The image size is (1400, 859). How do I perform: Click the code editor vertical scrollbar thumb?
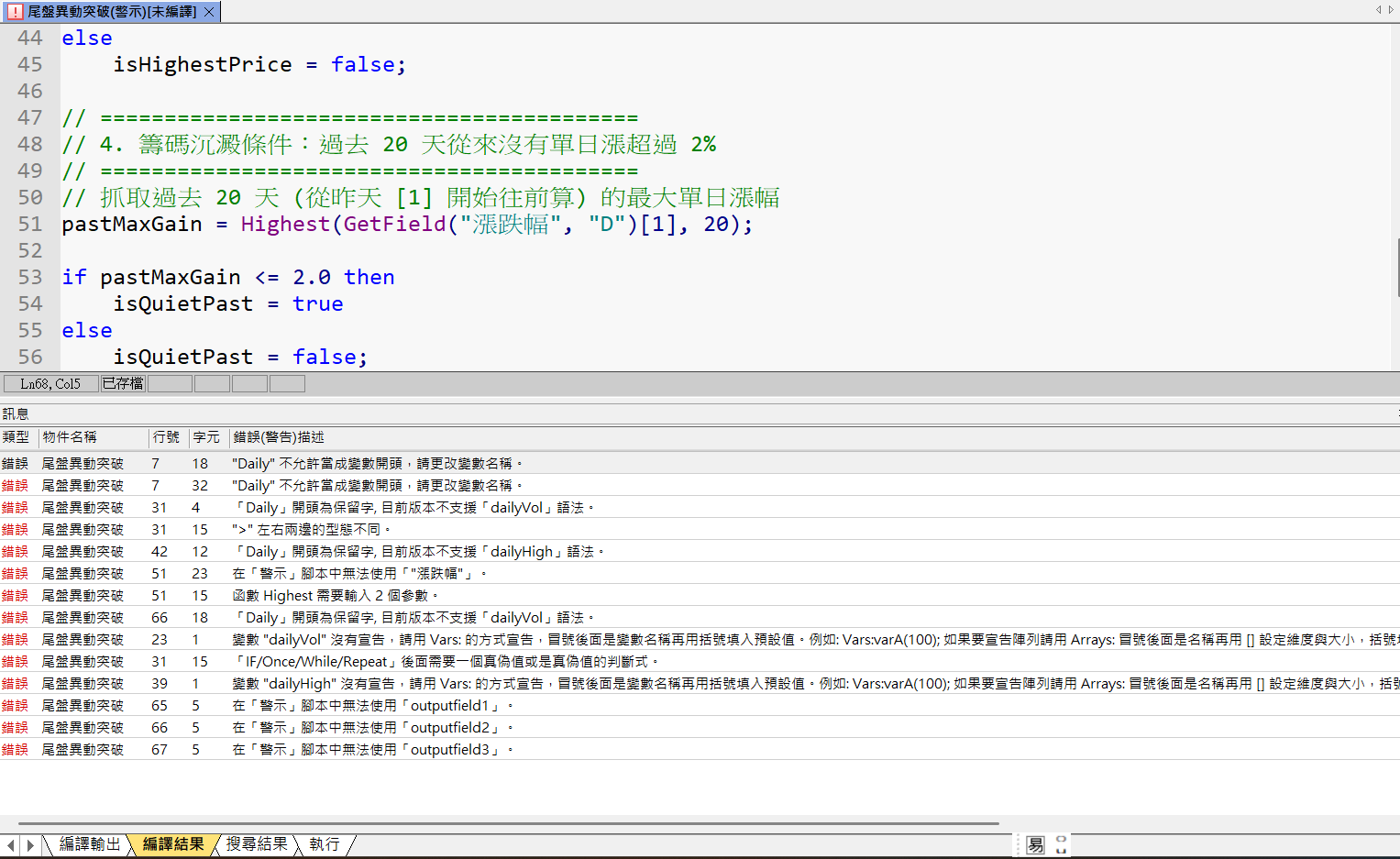pyautogui.click(x=1396, y=268)
